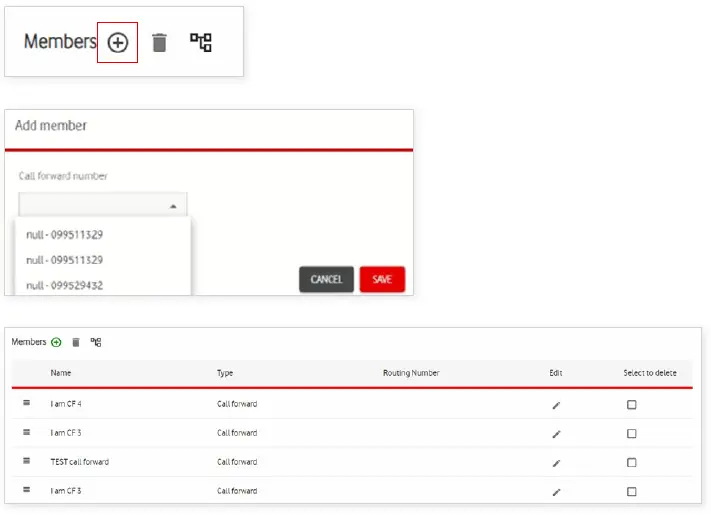This screenshot has width=711, height=519.
Task: Tick delete checkbox for I am CF 4
Action: pos(632,404)
